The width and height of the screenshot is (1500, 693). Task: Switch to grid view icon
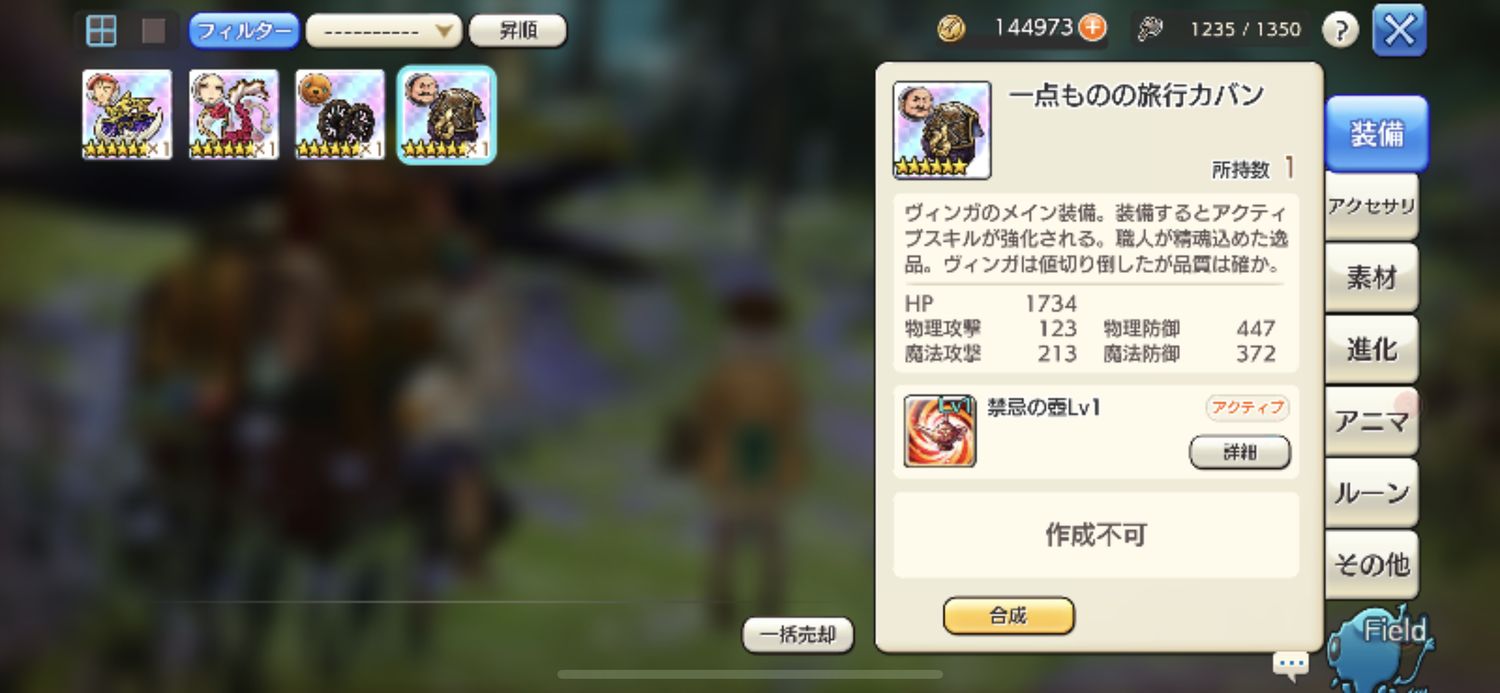click(101, 31)
